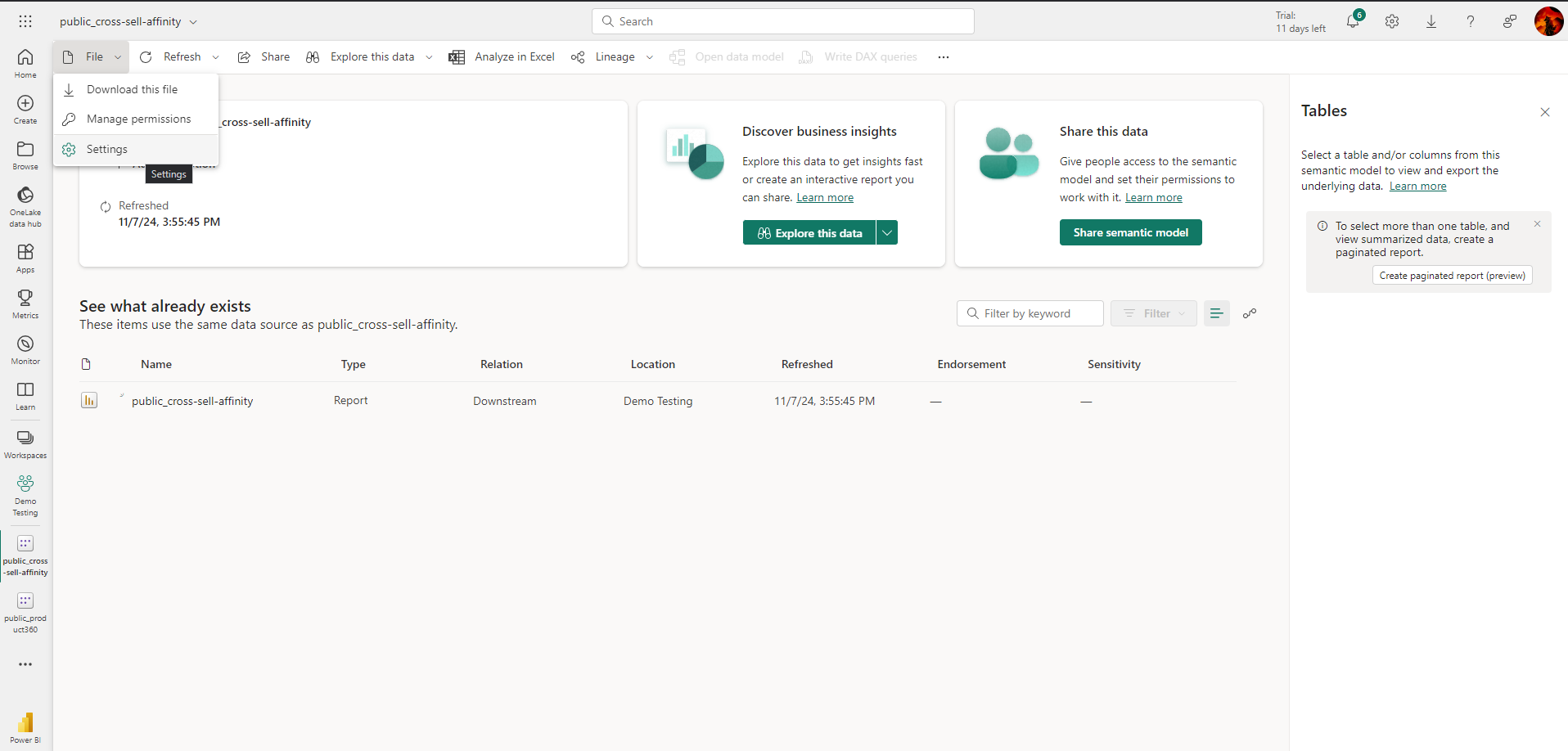Click the Sensitivity column header

(1114, 364)
